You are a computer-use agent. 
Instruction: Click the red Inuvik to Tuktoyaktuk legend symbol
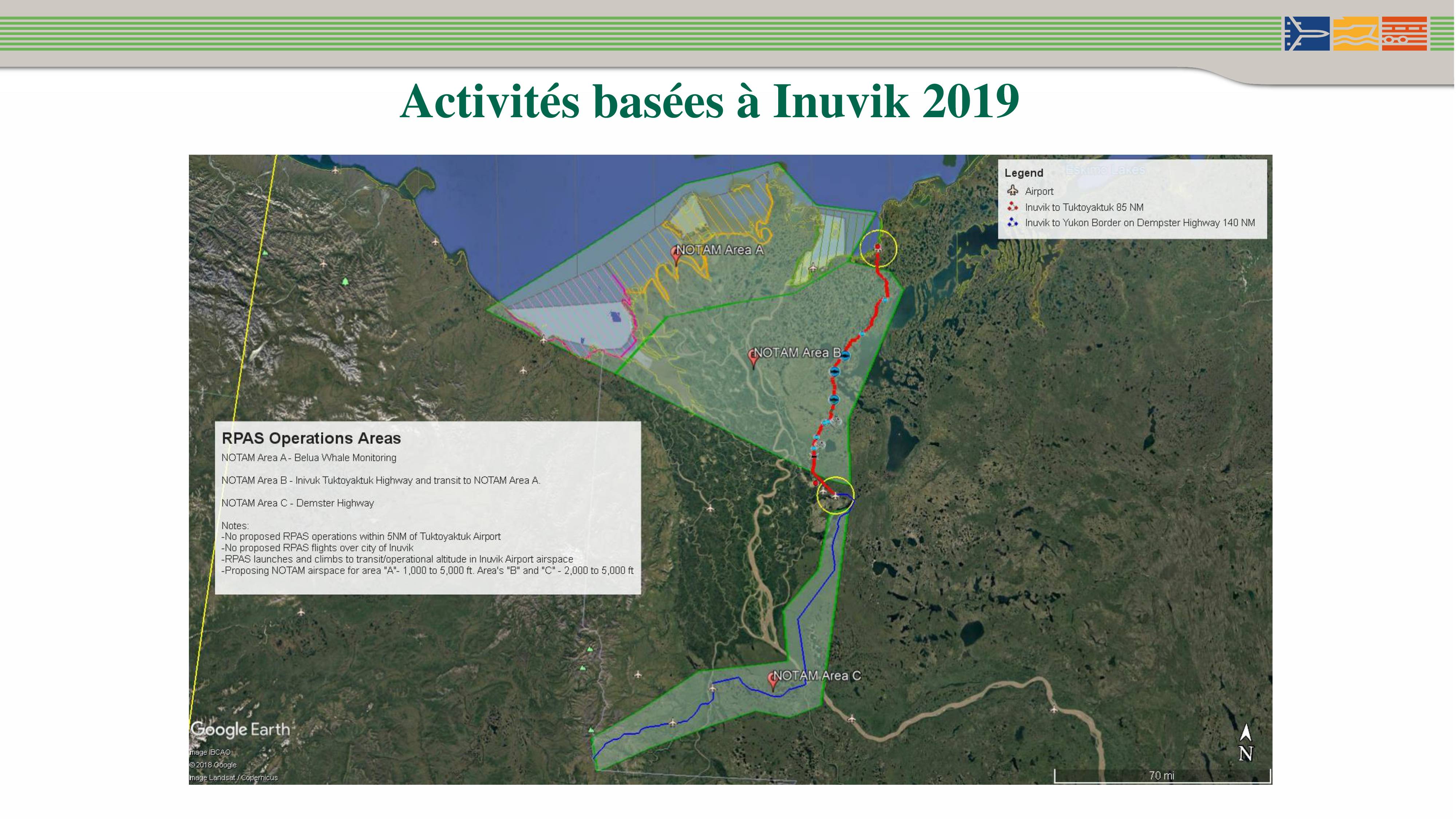tap(1012, 207)
